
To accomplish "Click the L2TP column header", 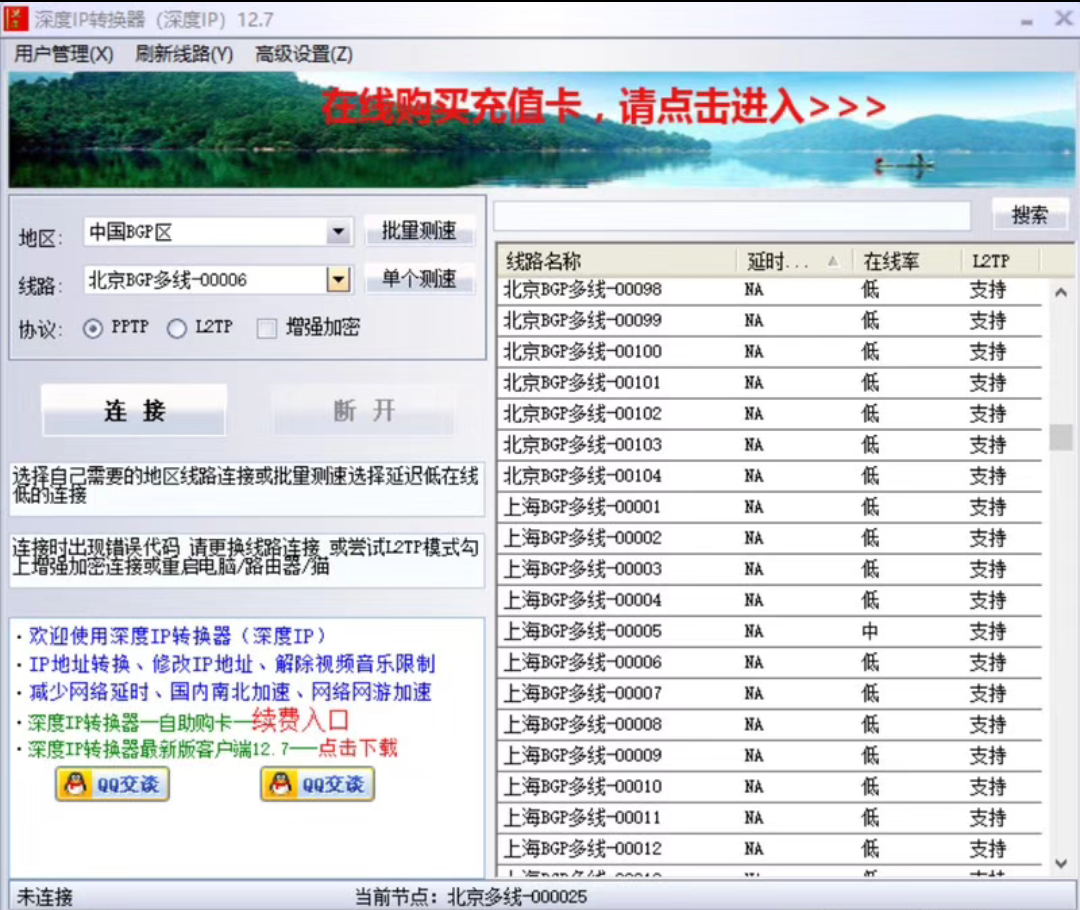I will pos(1001,261).
